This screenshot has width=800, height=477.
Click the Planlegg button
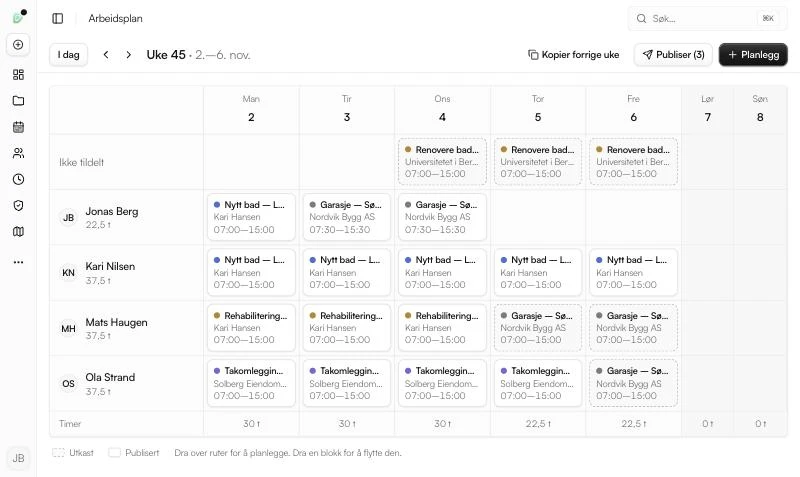click(753, 55)
